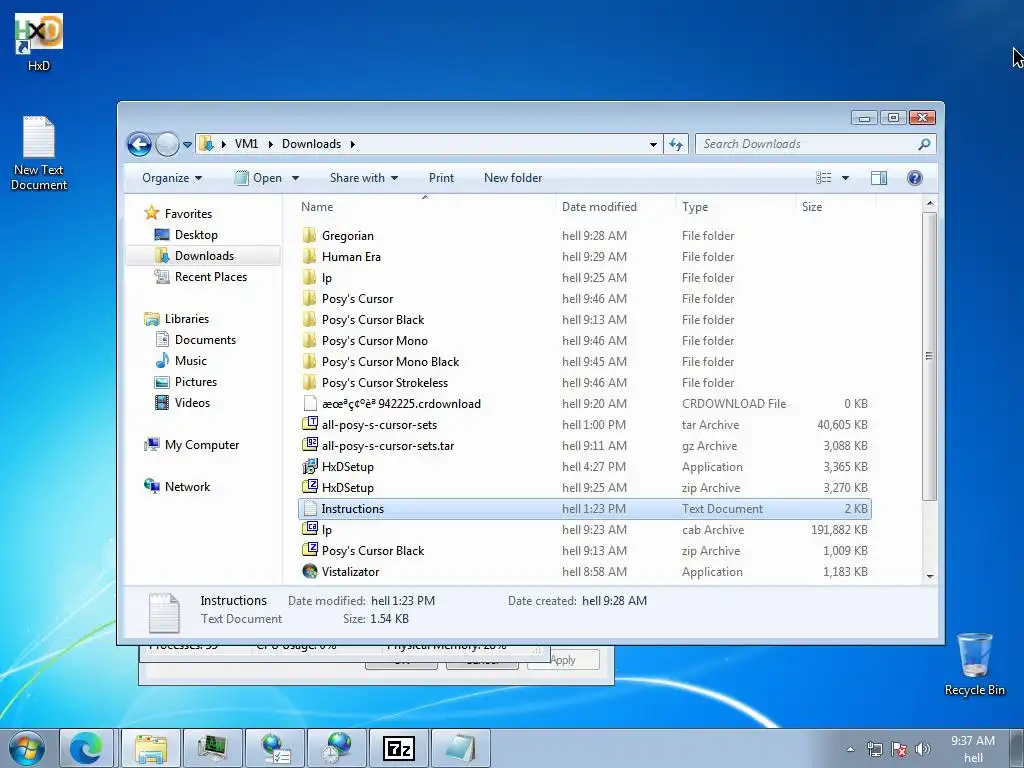Expand the Open button dropdown arrow

295,178
